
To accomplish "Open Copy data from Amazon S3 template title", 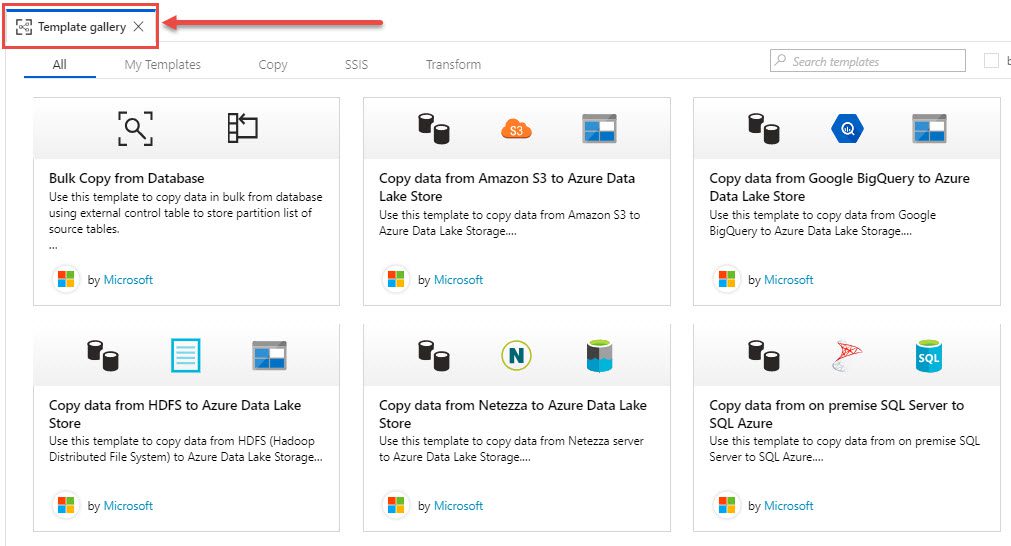I will click(x=507, y=187).
